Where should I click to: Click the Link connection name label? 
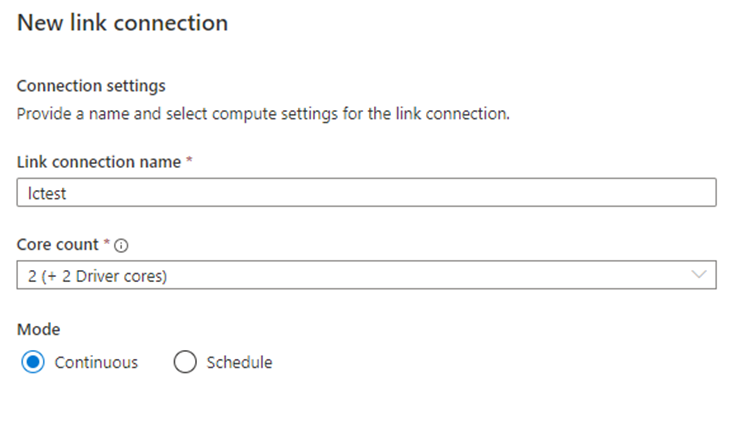[99, 162]
